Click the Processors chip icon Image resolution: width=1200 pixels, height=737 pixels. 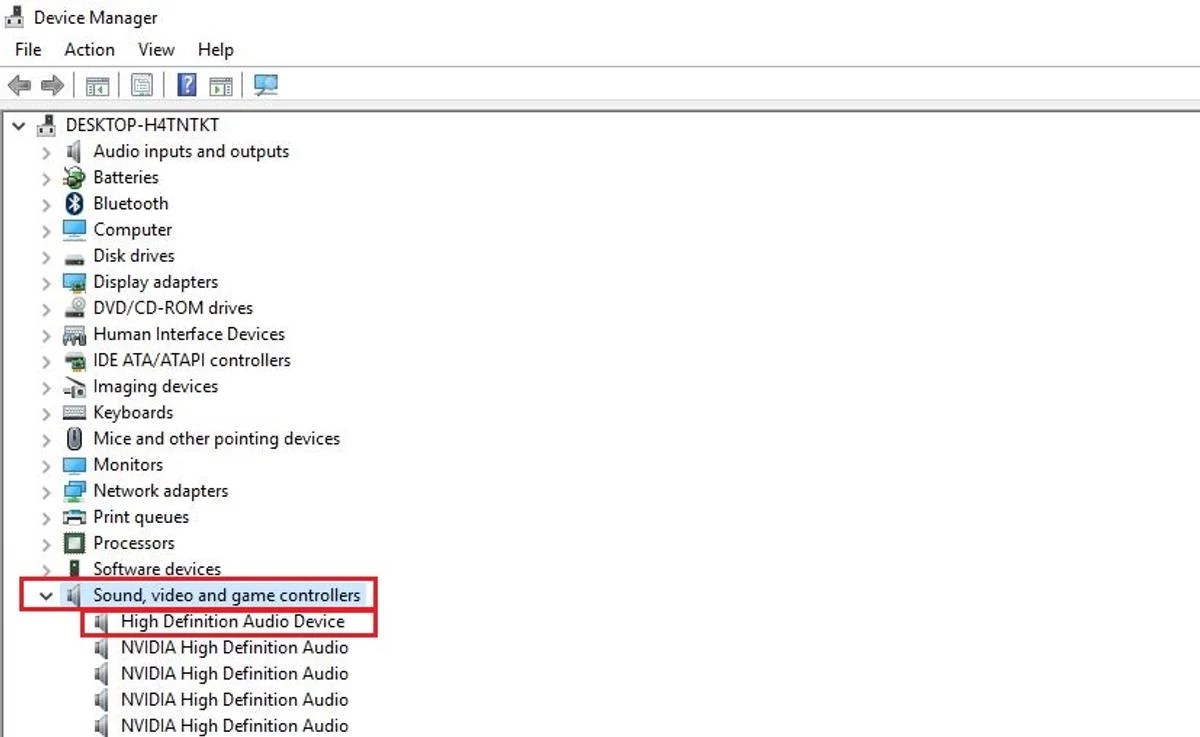(x=74, y=543)
